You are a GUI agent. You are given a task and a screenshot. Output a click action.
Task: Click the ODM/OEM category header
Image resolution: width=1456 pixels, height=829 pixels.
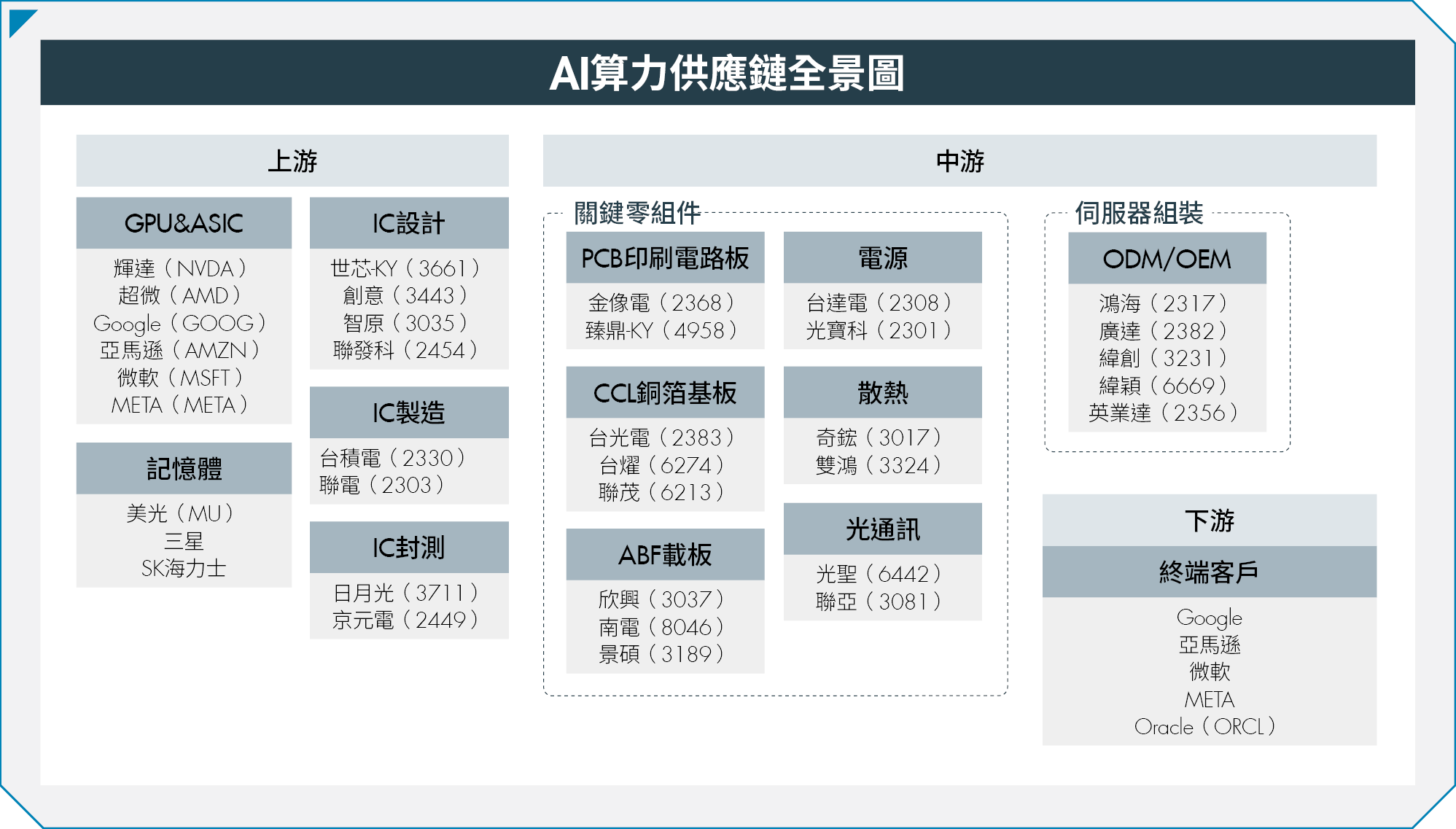(1167, 259)
